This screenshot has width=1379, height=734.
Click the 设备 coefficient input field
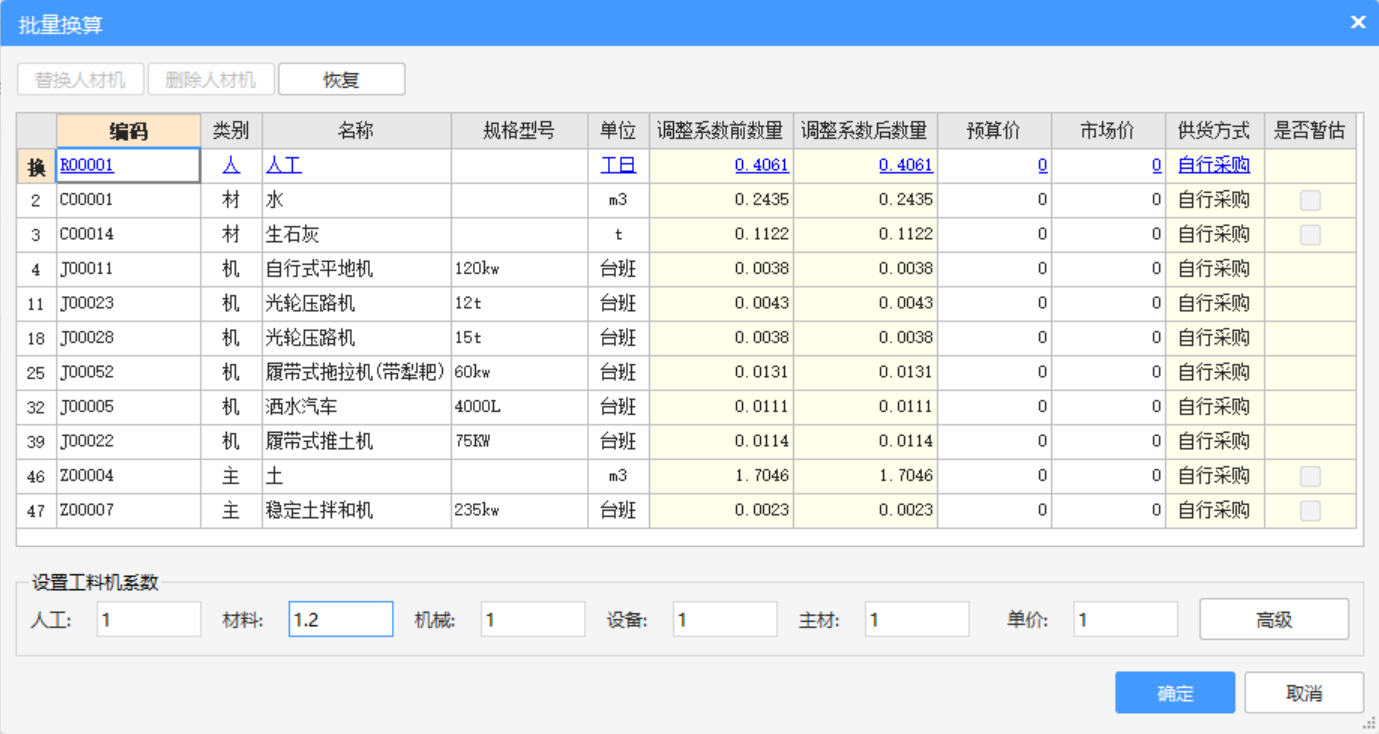(724, 620)
